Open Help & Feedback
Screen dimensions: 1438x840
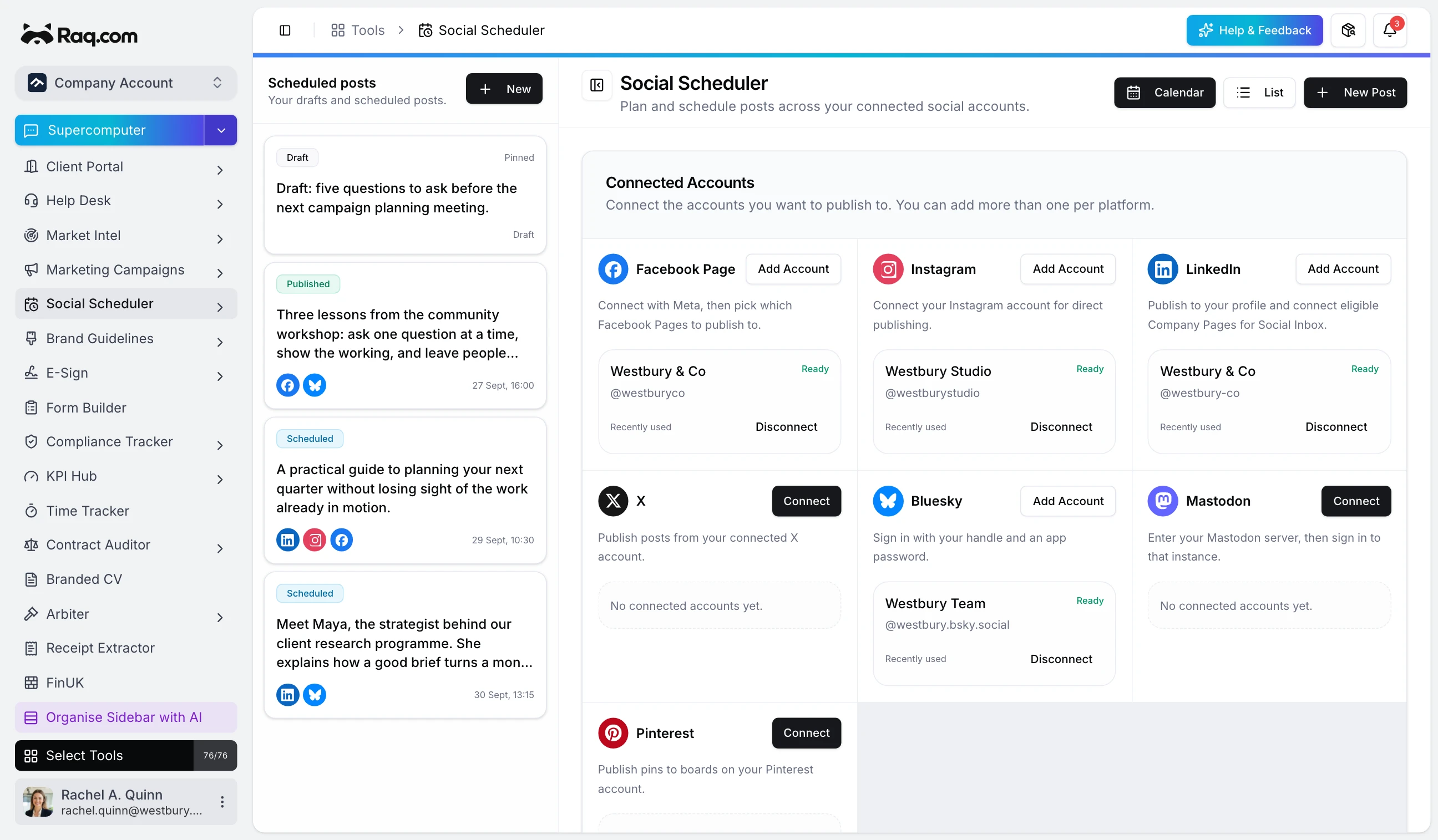pyautogui.click(x=1254, y=30)
